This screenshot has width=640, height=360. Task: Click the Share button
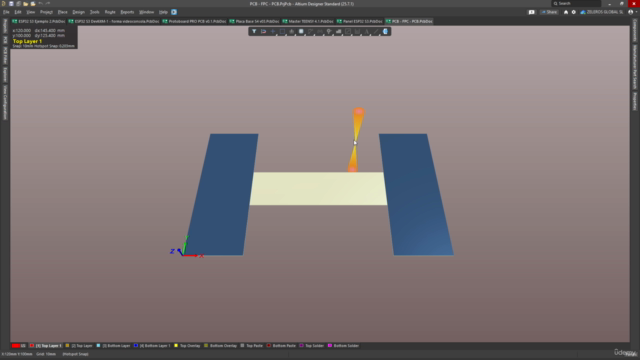[549, 12]
